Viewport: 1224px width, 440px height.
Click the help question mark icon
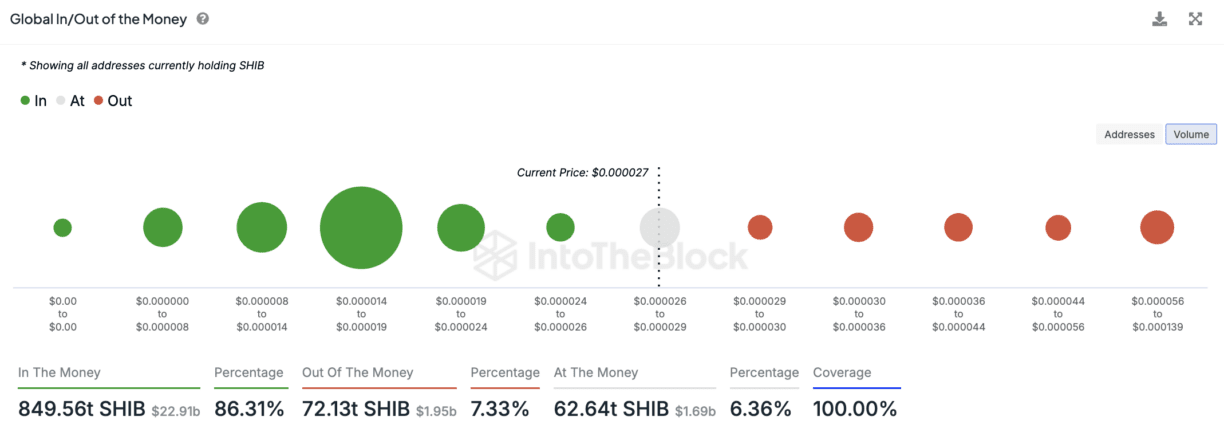203,19
